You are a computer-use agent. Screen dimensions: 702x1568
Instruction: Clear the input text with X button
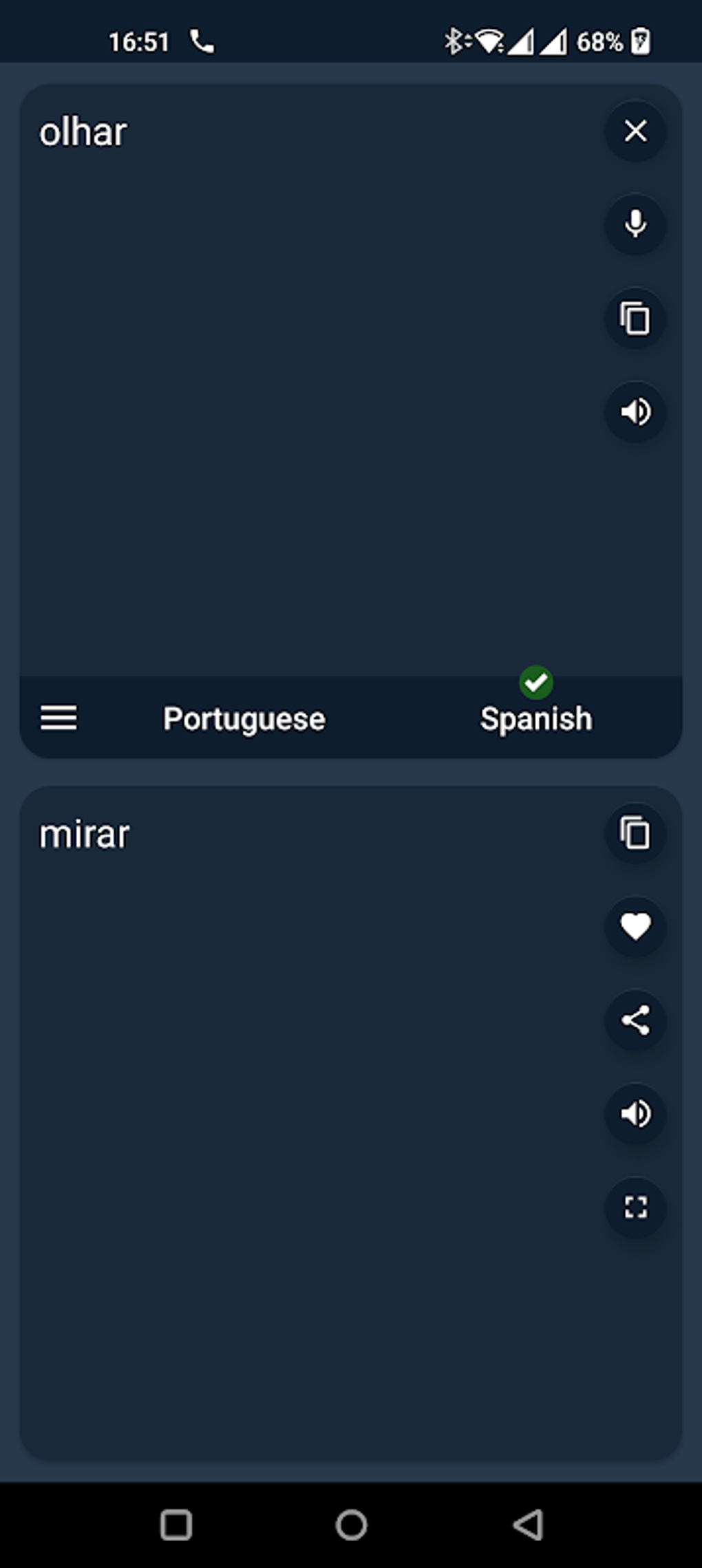pos(635,131)
